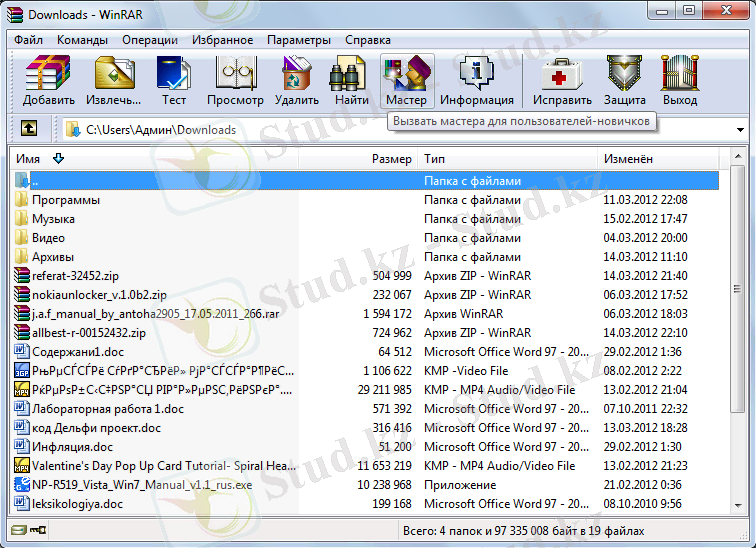Click the drive icon in status bar
Image resolution: width=756 pixels, height=548 pixels.
pos(19,531)
